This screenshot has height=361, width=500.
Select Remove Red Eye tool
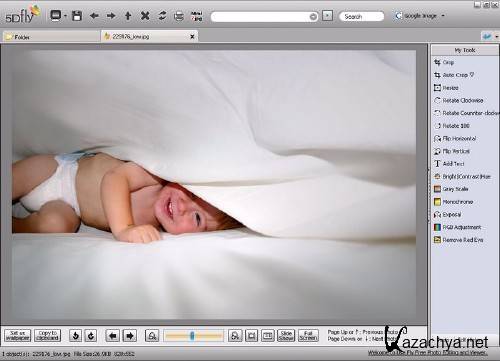tap(458, 240)
